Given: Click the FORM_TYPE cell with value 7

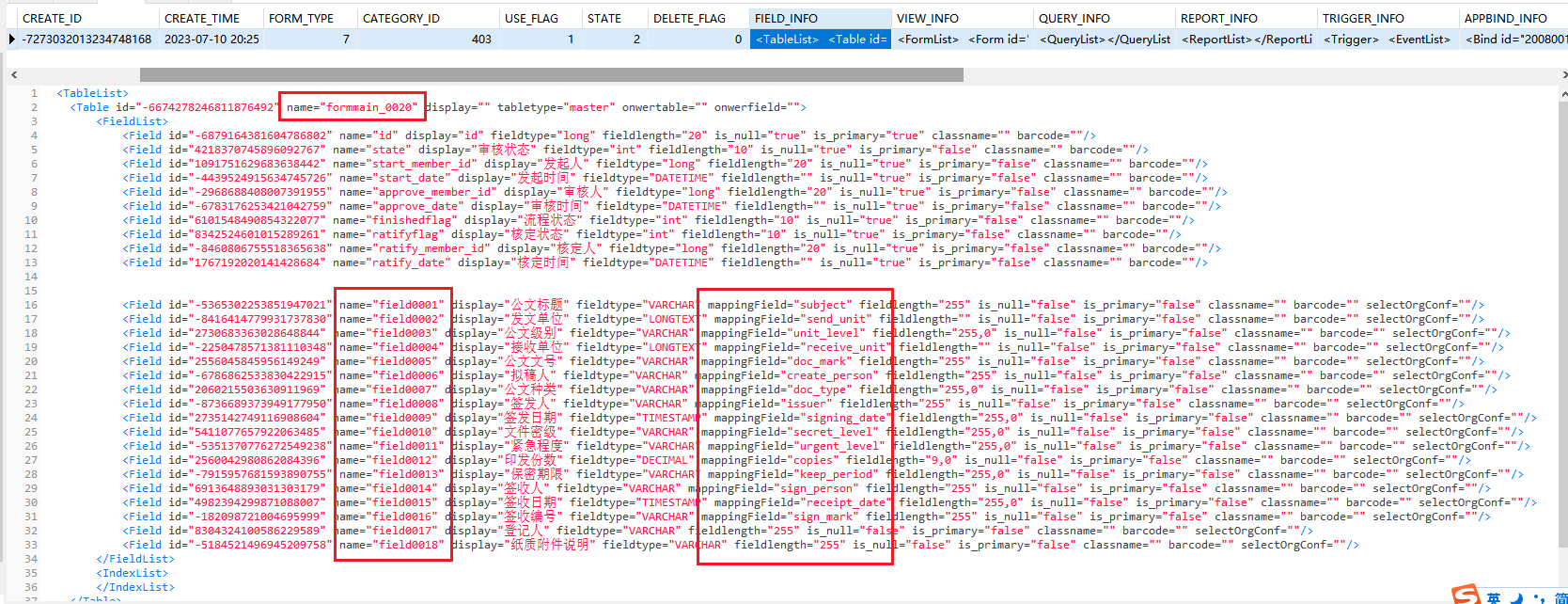Looking at the screenshot, I should coord(311,39).
